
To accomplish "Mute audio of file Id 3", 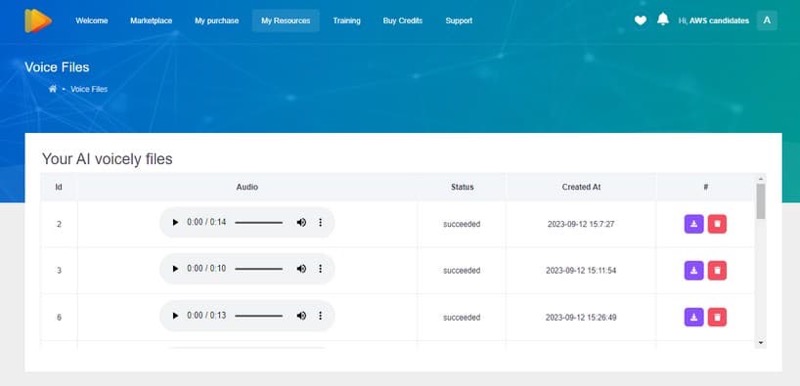I will pos(302,269).
